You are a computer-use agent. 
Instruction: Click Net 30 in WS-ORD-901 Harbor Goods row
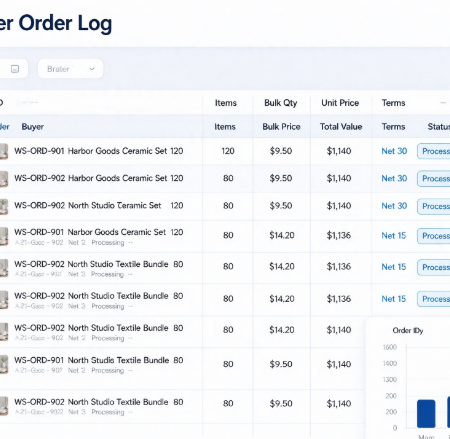tap(394, 151)
